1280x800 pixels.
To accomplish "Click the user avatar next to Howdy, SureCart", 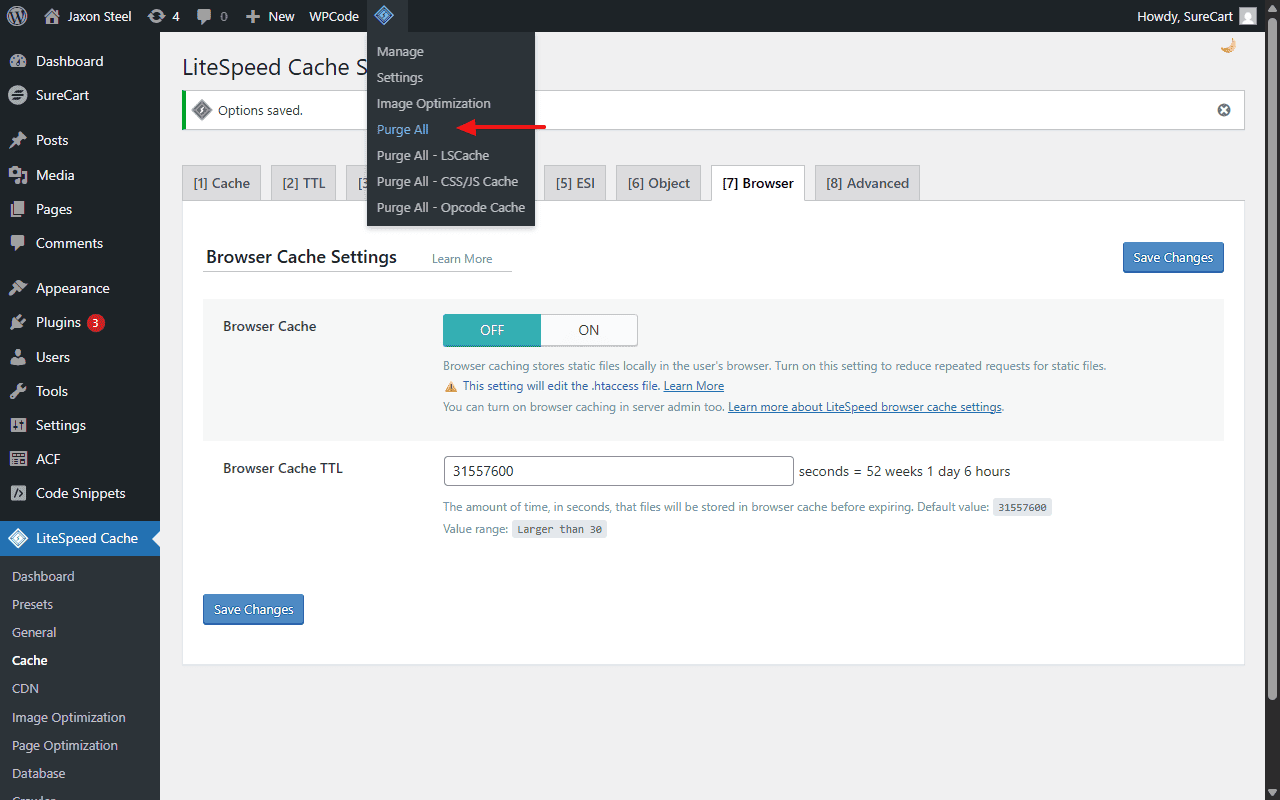I will point(1248,16).
